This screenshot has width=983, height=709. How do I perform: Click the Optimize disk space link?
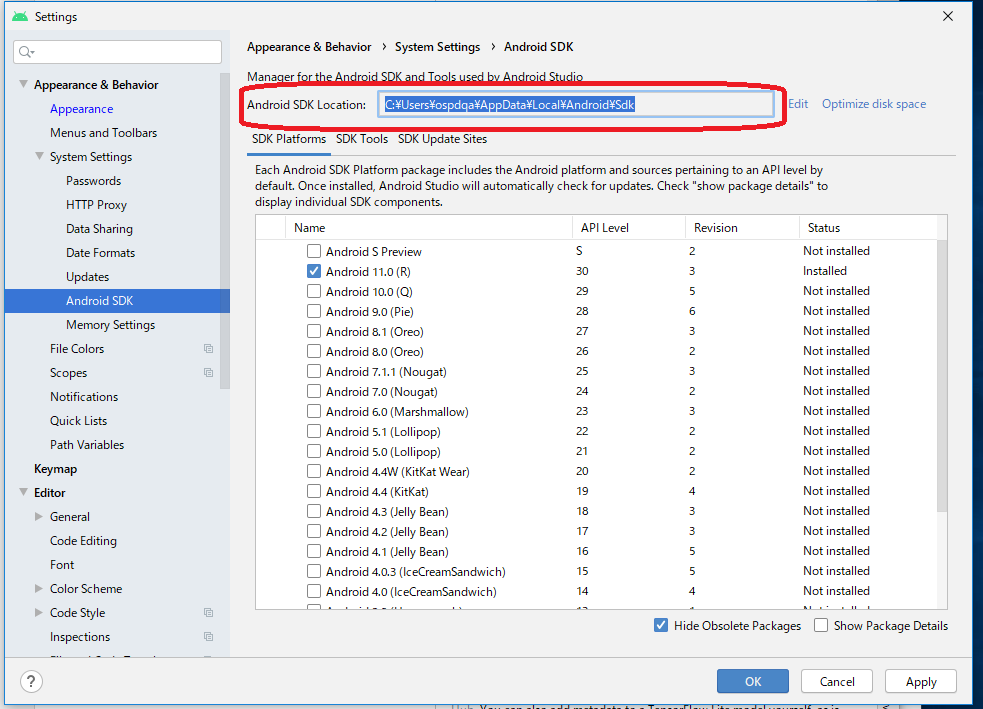click(874, 104)
